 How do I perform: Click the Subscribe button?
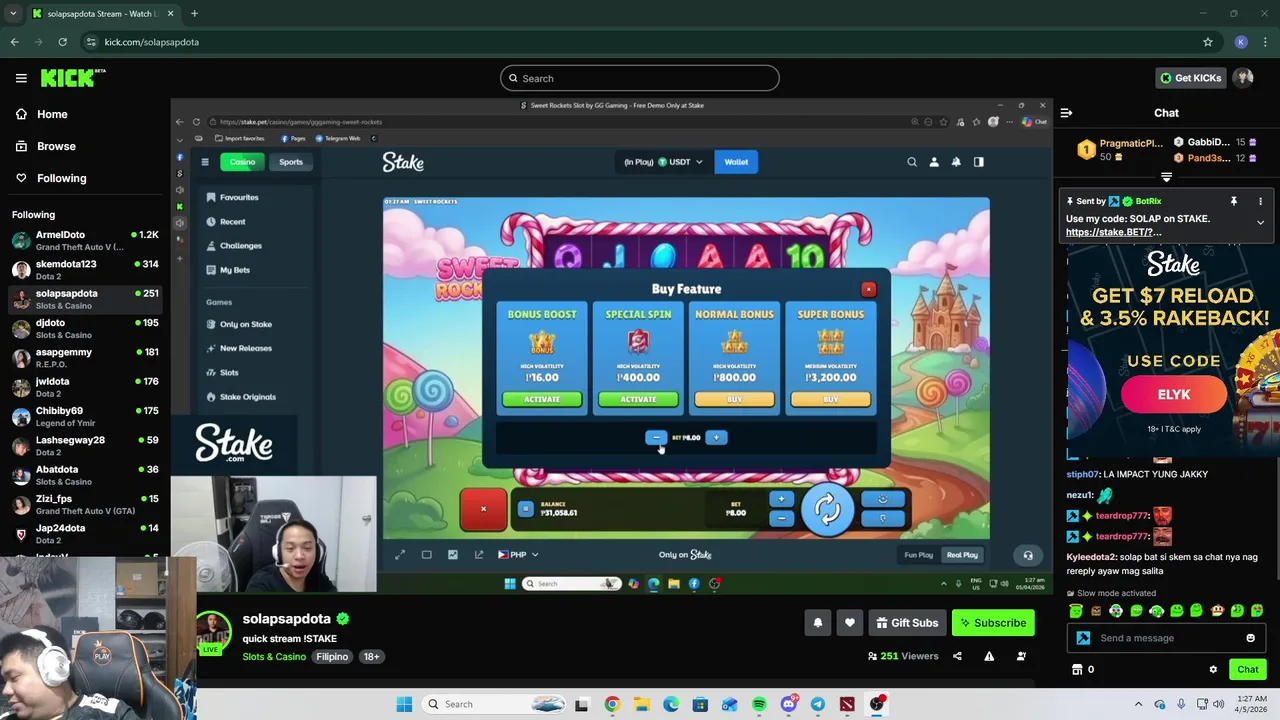tap(993, 623)
